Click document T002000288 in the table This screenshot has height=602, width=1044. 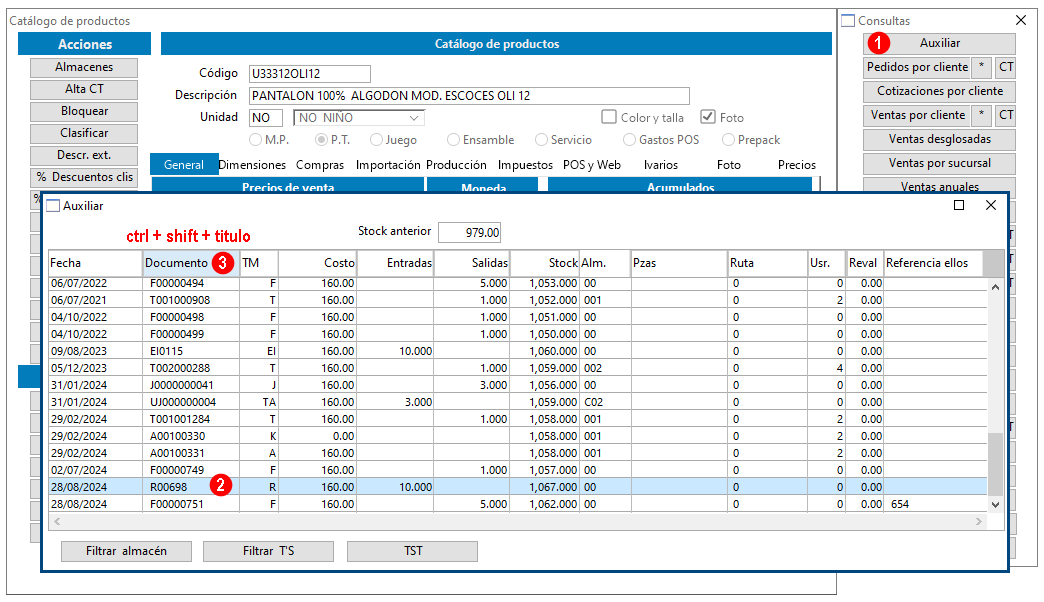(180, 368)
